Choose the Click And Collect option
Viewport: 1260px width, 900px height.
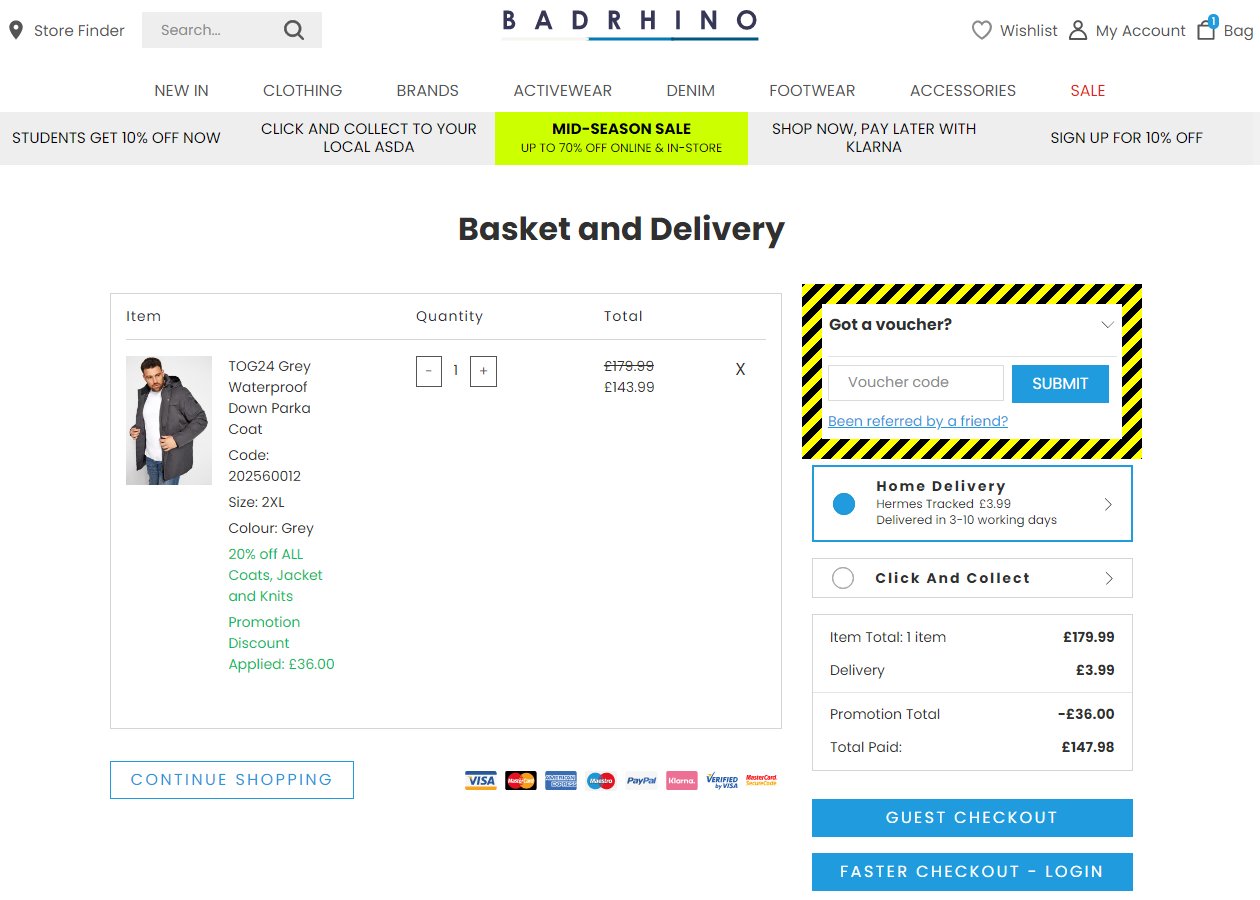click(x=843, y=578)
